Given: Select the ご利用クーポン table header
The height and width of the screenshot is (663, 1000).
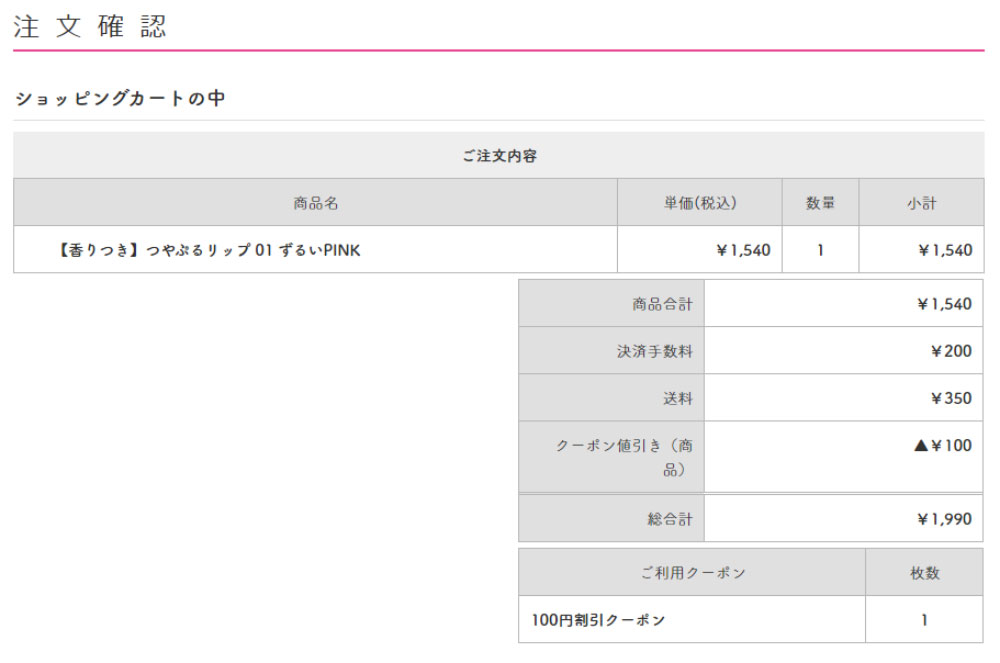Looking at the screenshot, I should (692, 573).
